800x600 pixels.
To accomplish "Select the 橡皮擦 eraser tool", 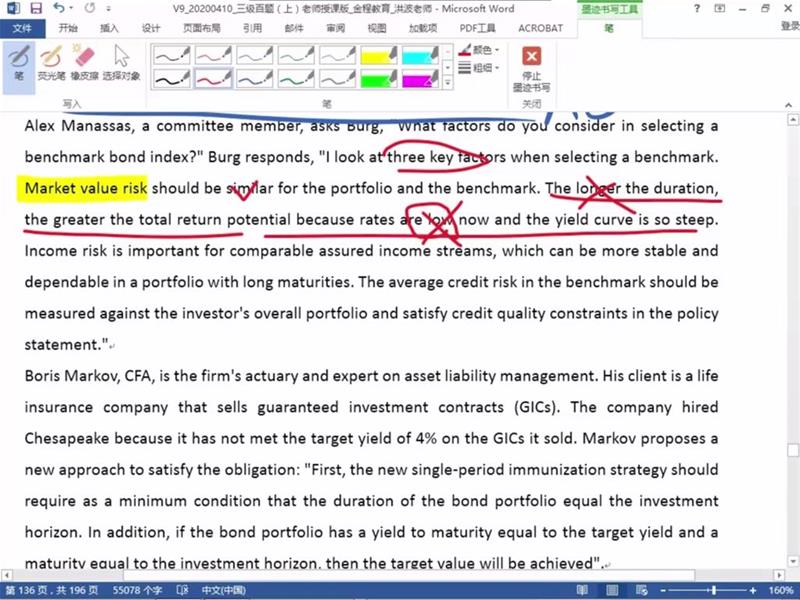I will (x=85, y=63).
